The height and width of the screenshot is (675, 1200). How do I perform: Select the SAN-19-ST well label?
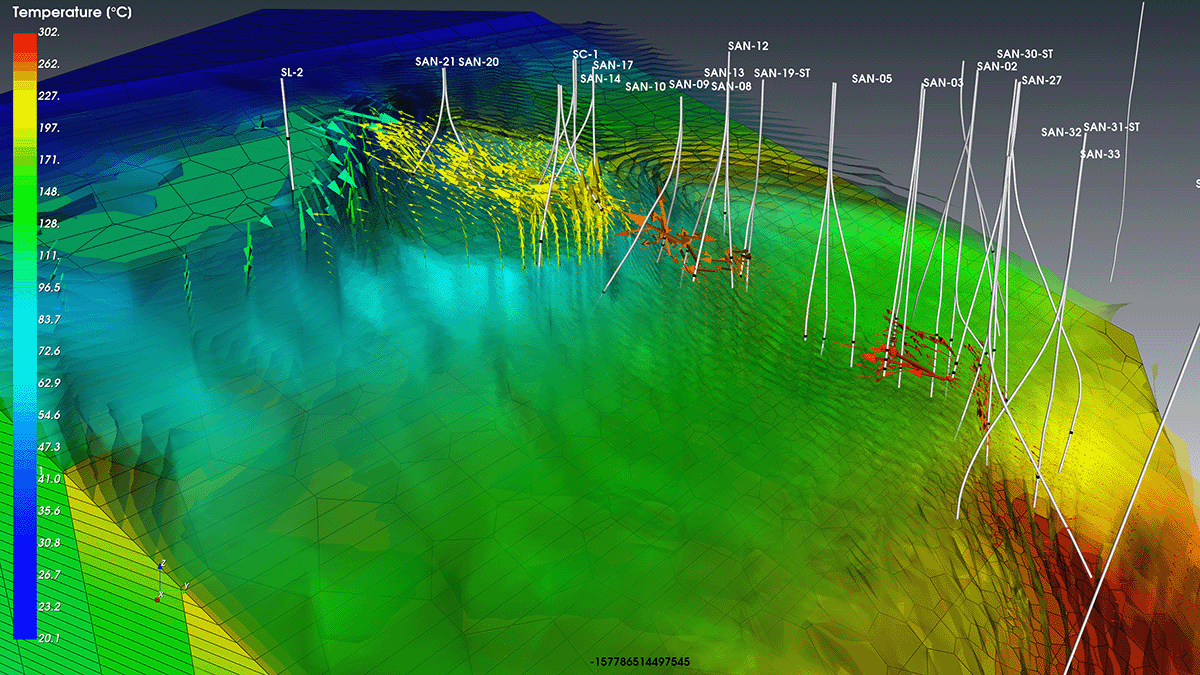[784, 73]
